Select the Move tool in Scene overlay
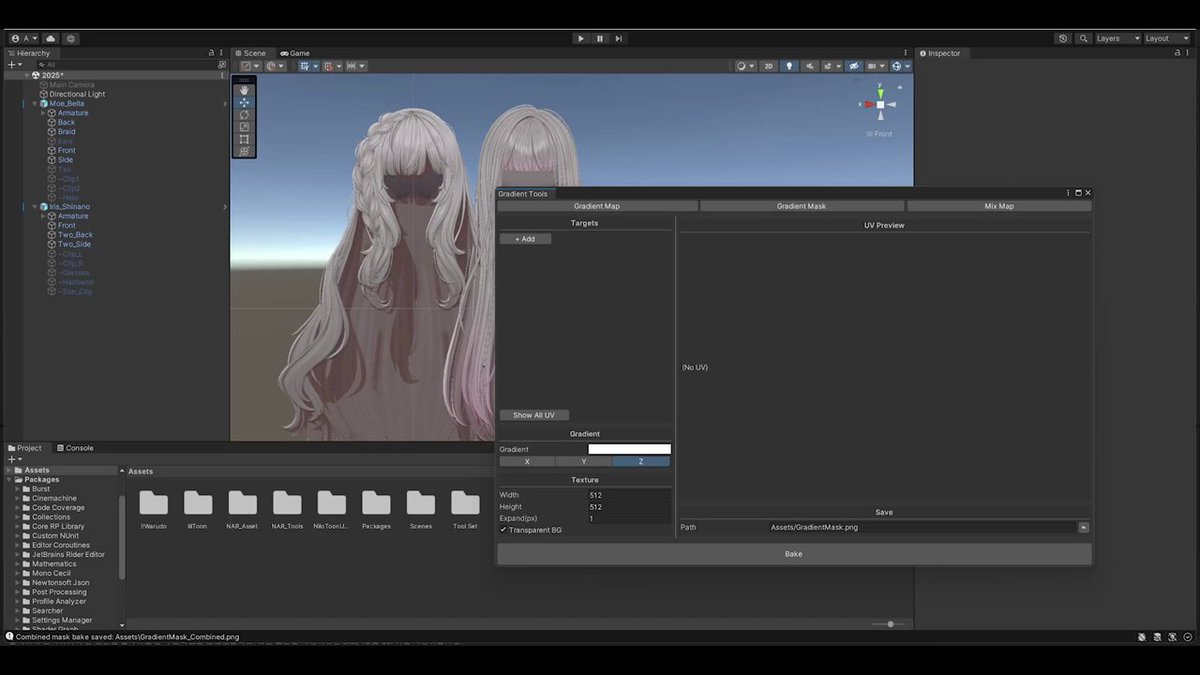 tap(244, 102)
